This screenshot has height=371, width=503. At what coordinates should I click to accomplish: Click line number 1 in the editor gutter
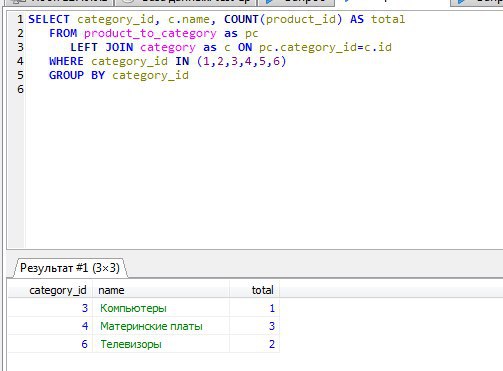20,19
